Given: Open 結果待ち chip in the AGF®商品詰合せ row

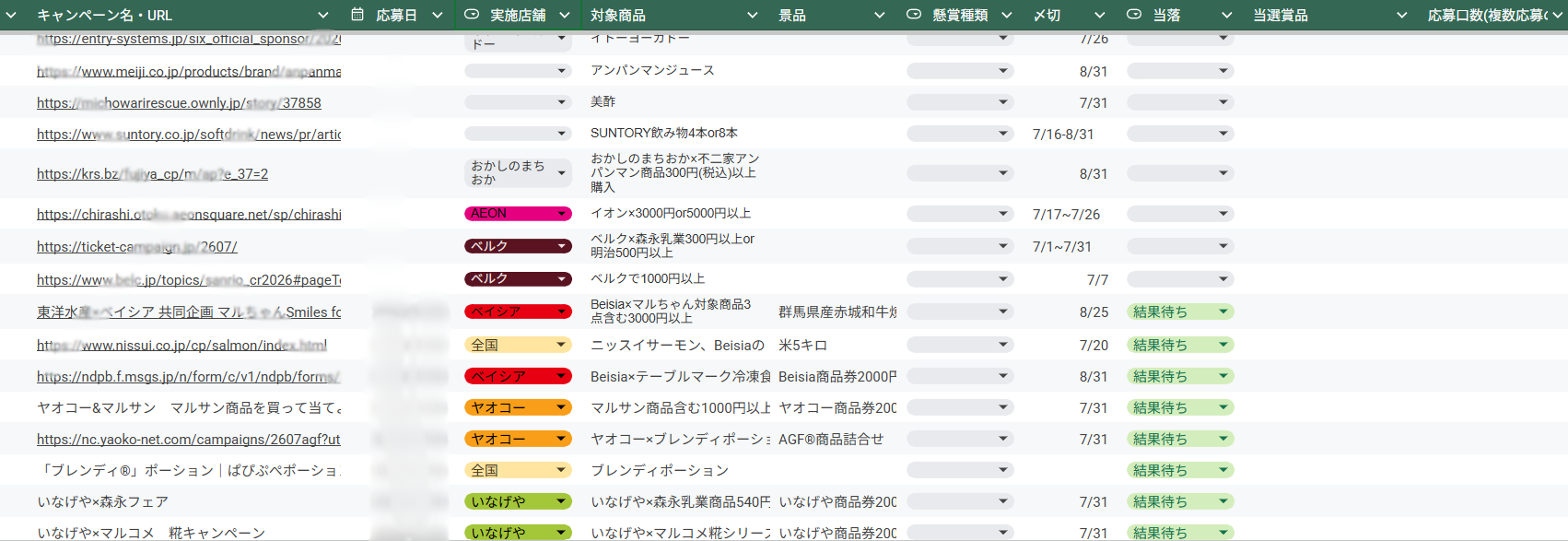Looking at the screenshot, I should point(1180,439).
